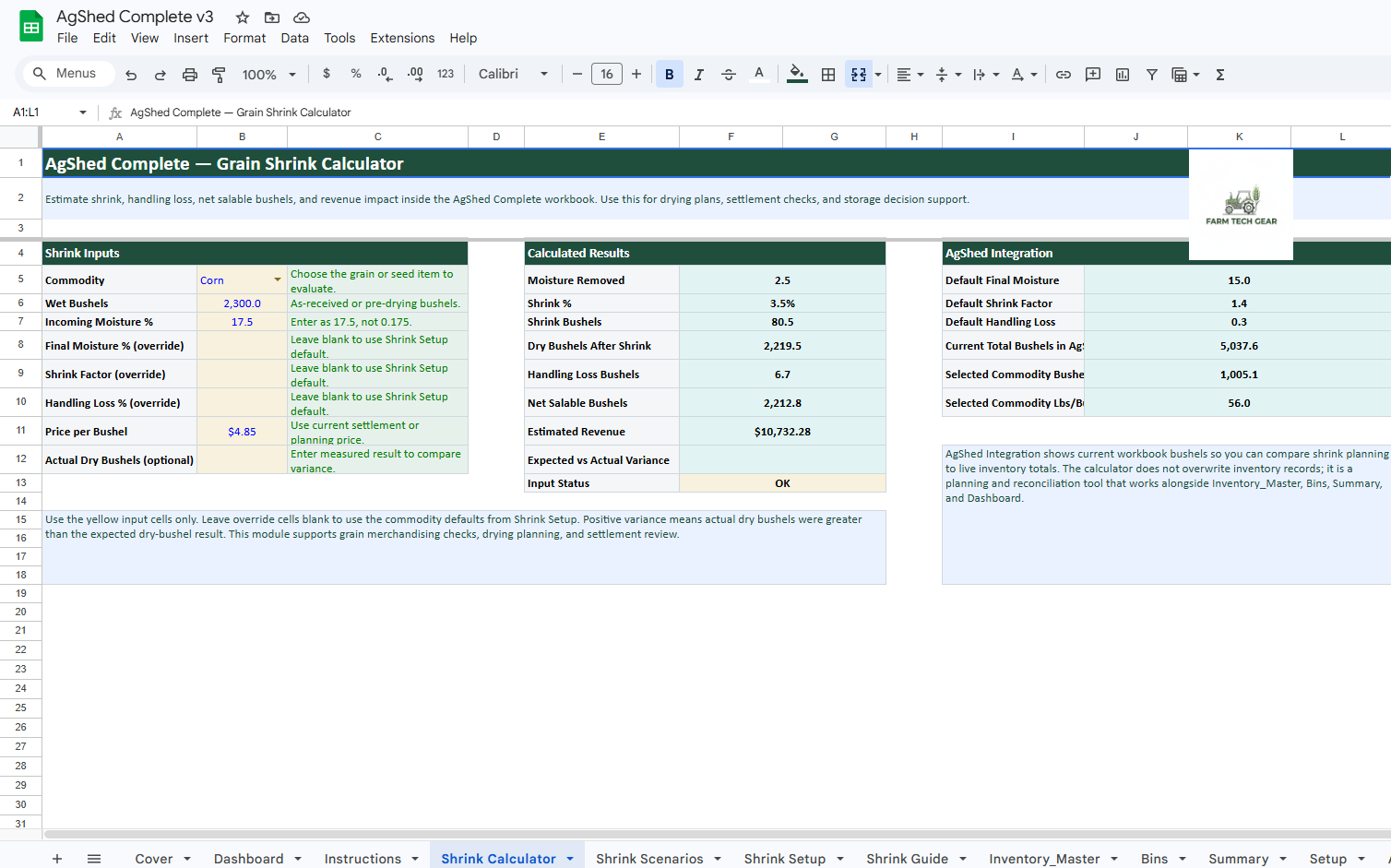Open the Extensions menu
Screen dimensions: 1391x868
click(x=402, y=38)
